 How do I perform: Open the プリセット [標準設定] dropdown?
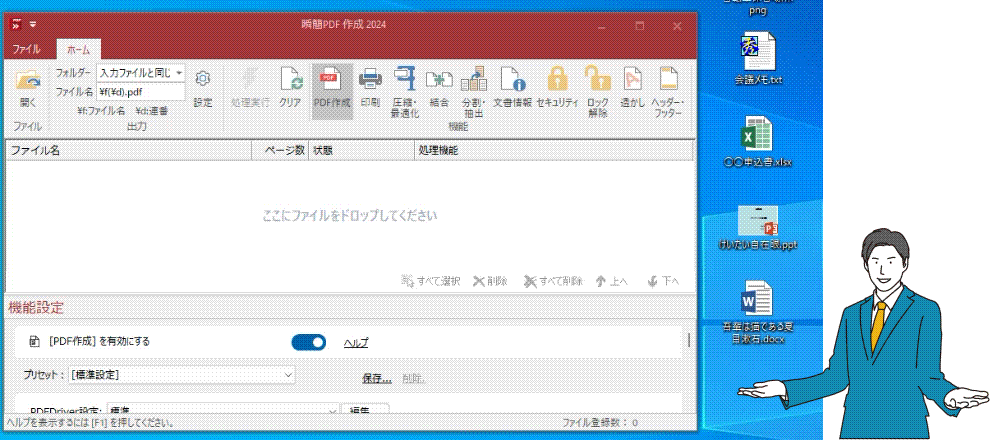182,375
